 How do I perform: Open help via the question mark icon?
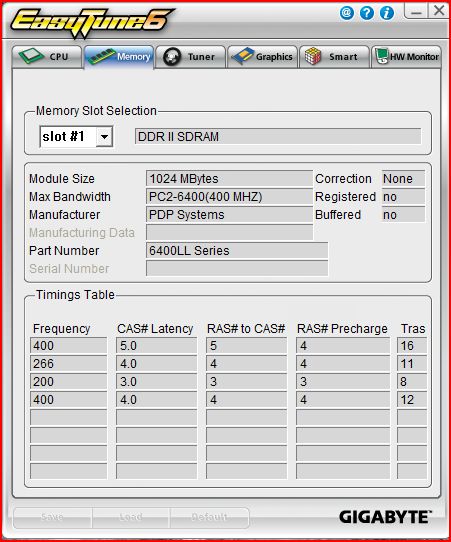pos(367,13)
